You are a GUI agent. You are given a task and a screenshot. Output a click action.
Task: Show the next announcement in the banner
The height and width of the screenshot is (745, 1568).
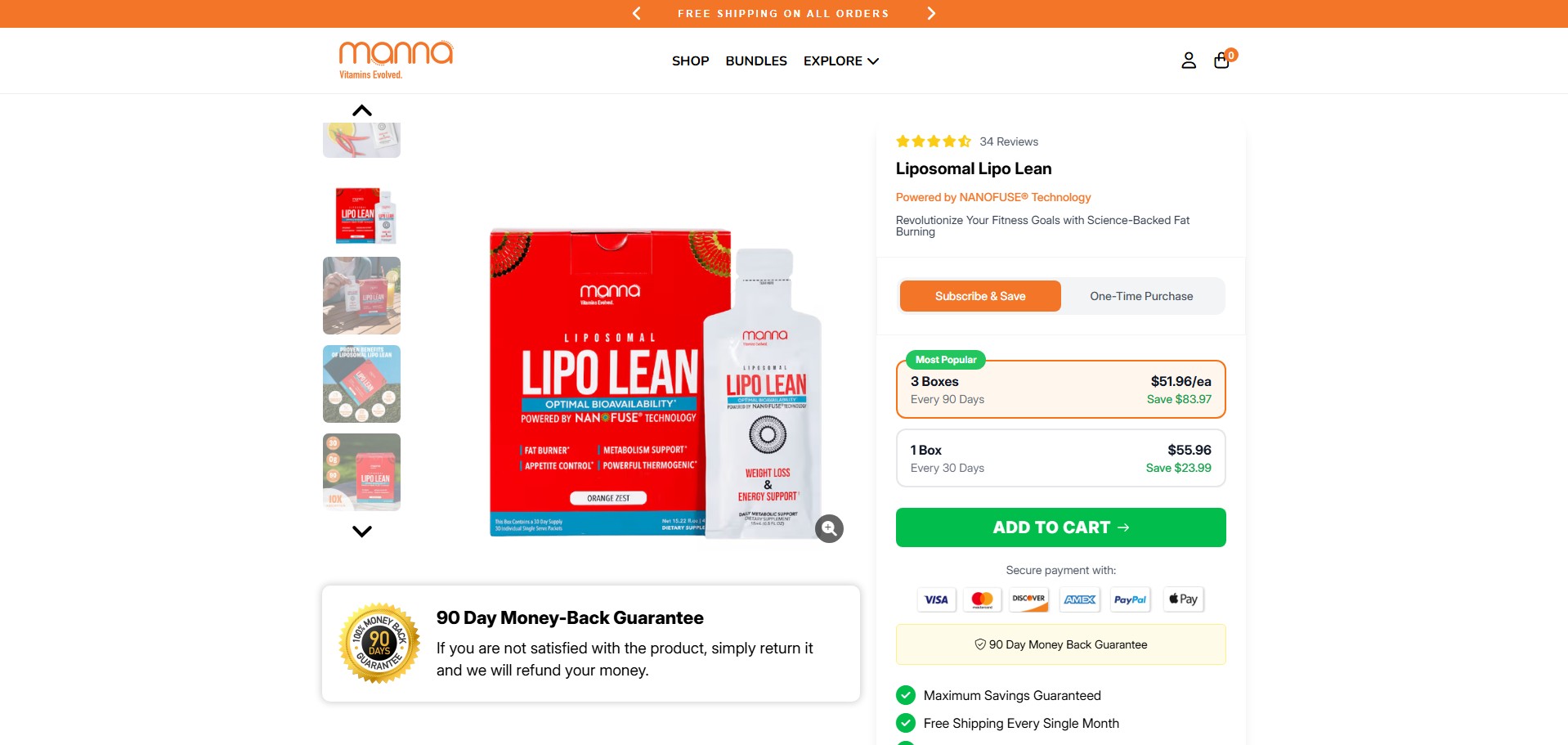pyautogui.click(x=931, y=13)
